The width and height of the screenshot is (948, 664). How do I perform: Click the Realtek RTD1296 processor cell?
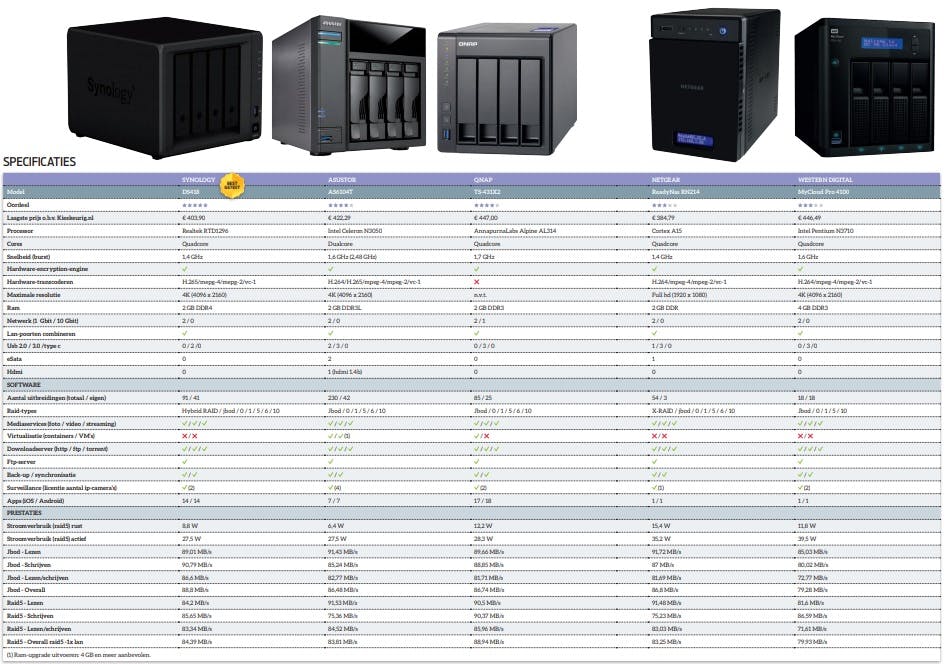205,231
